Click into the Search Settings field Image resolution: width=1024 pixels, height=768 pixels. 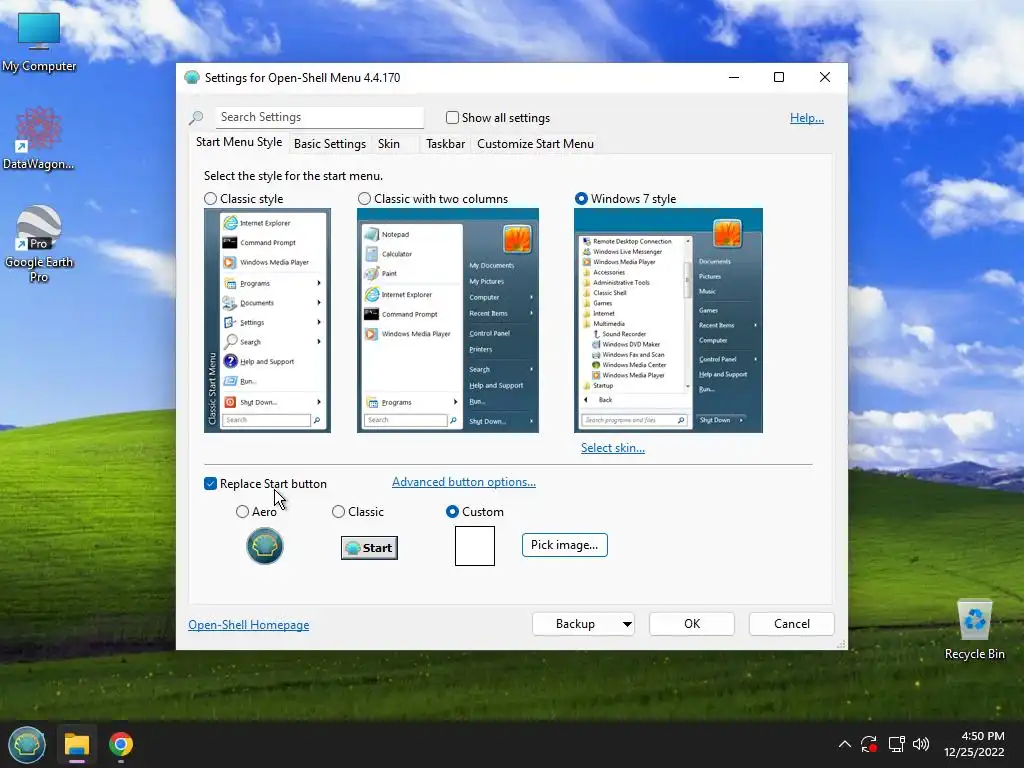tap(319, 117)
